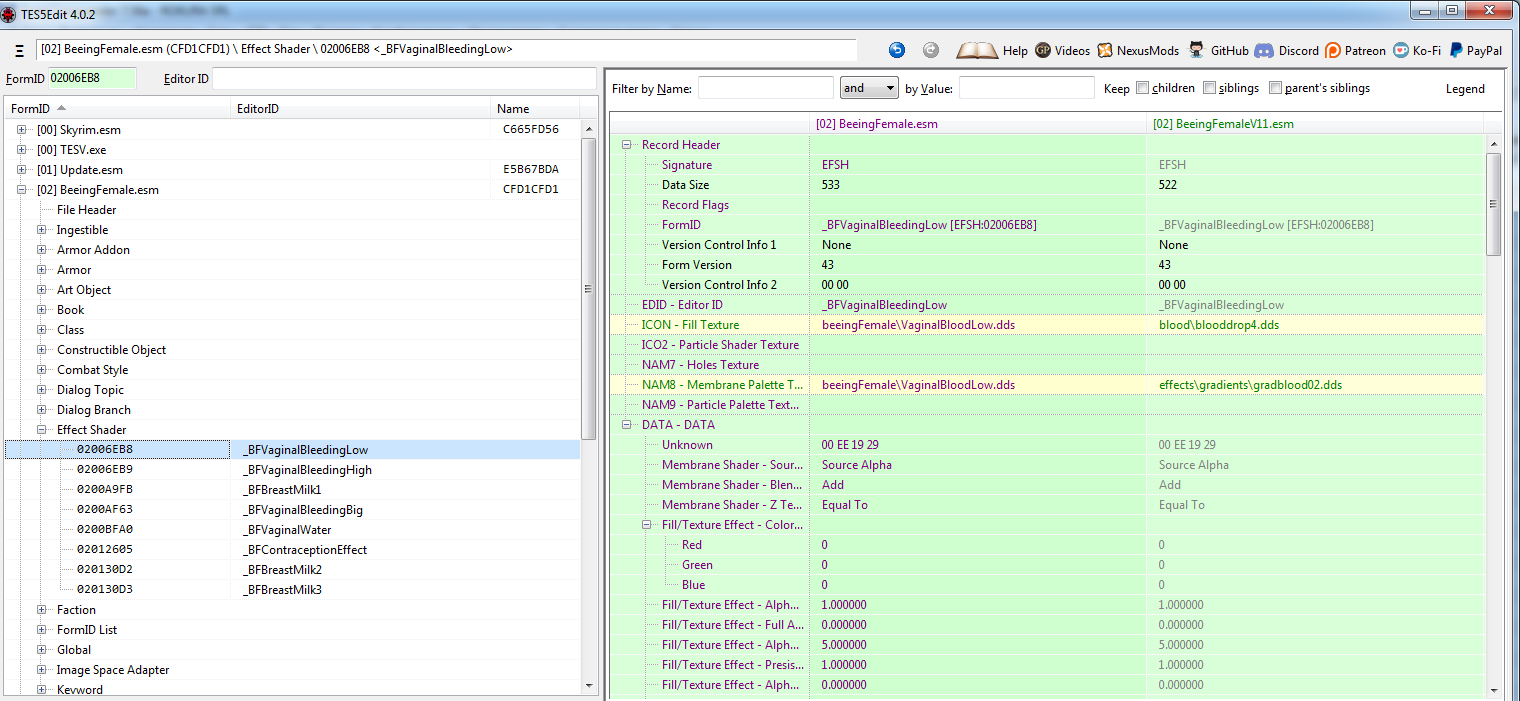Click effects\gradients\gradblood02.dds value
The image size is (1520, 701).
coord(1250,385)
